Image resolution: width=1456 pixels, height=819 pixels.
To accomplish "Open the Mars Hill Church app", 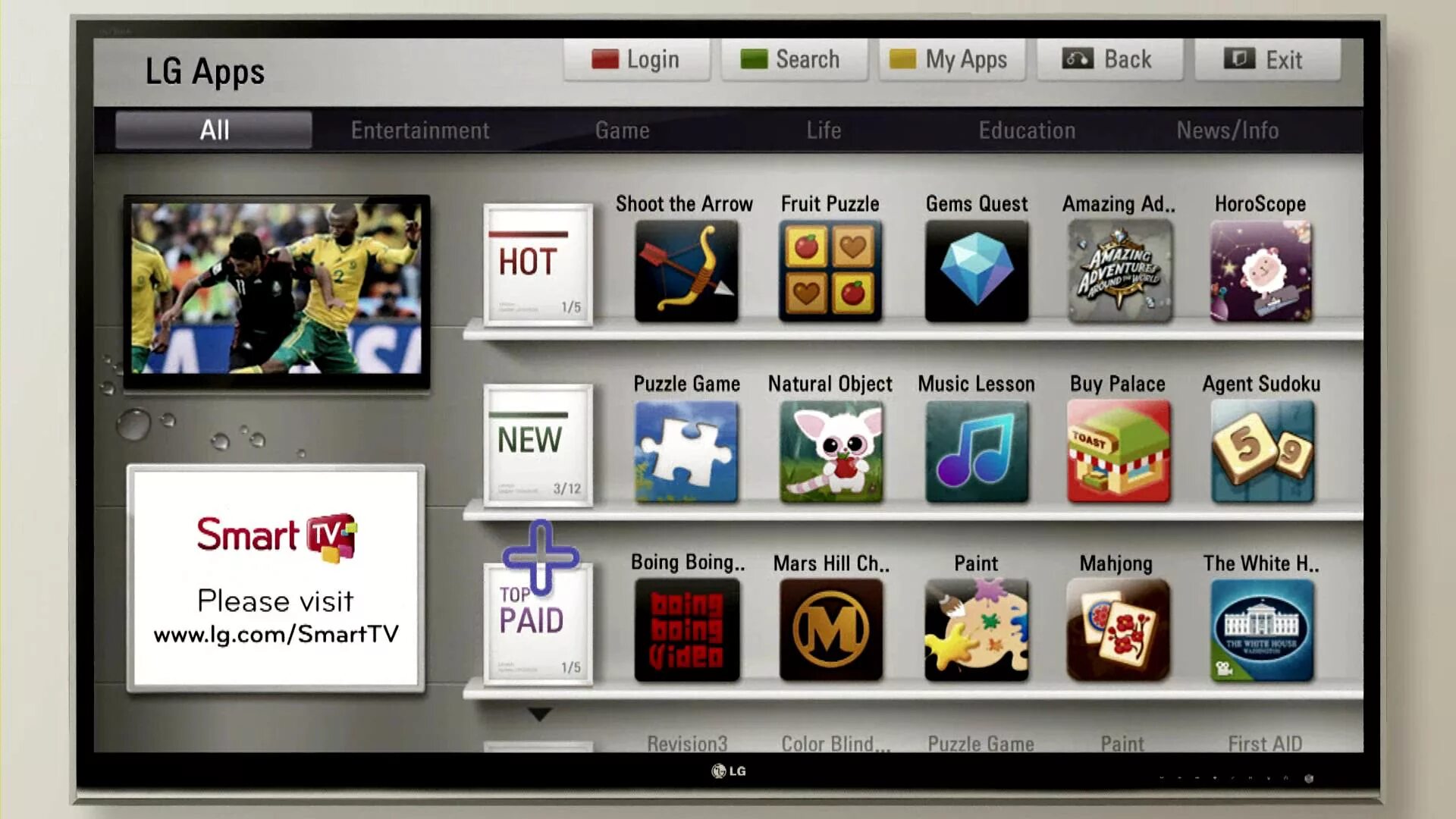I will (830, 629).
